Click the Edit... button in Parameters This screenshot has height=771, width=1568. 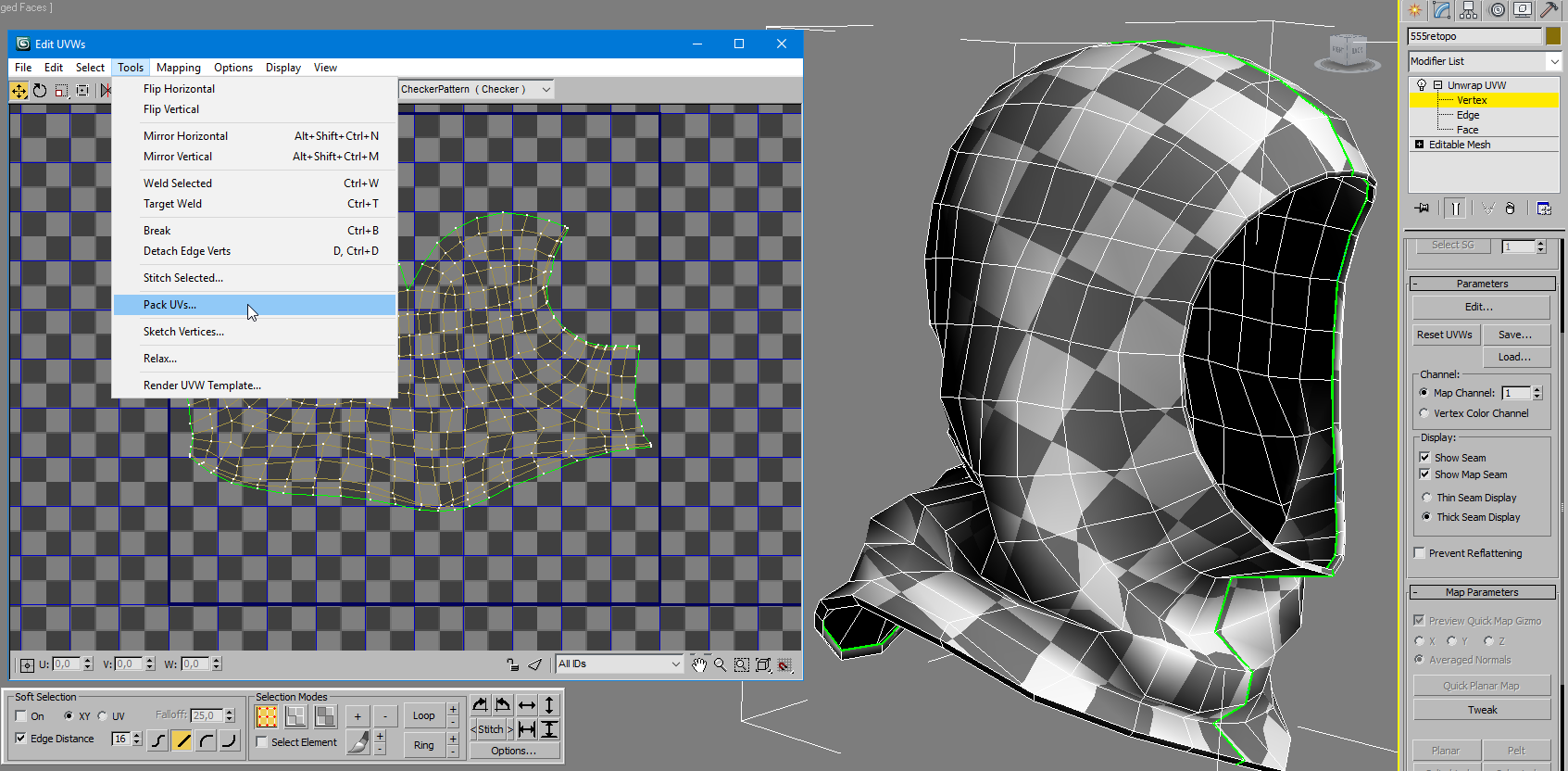(1480, 307)
